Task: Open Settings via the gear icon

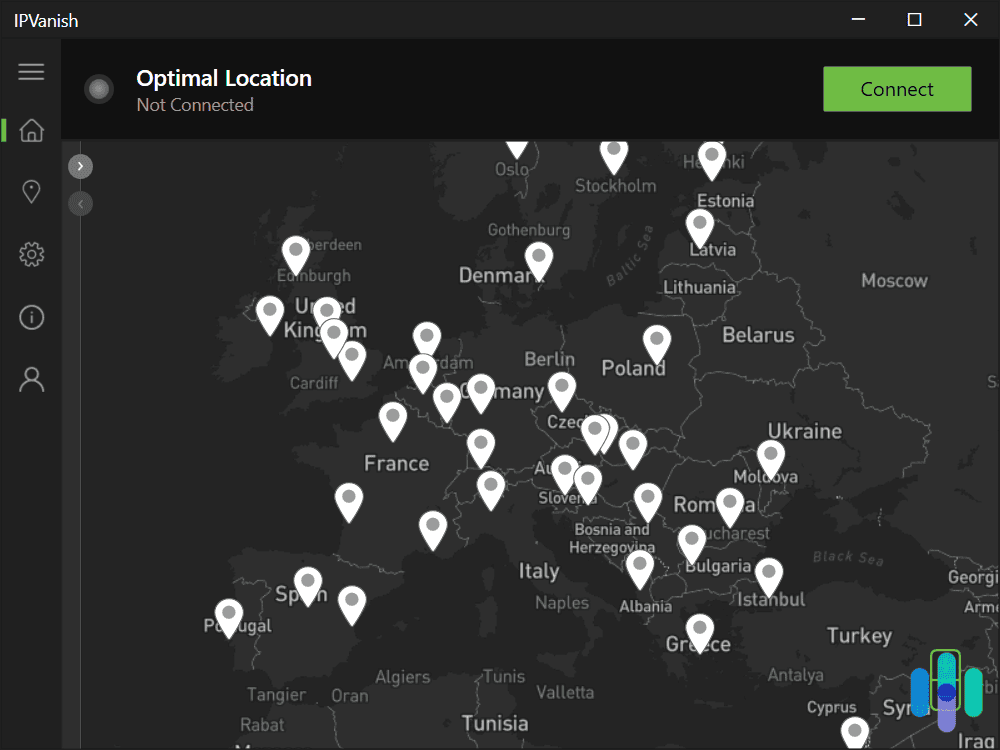Action: click(31, 253)
